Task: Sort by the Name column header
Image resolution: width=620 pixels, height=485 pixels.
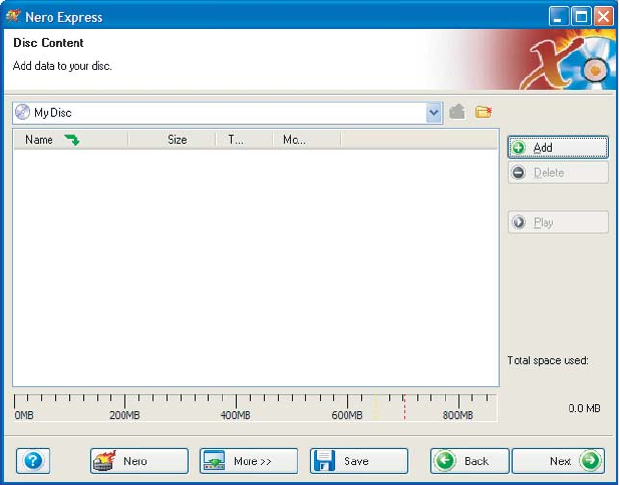Action: (71, 140)
